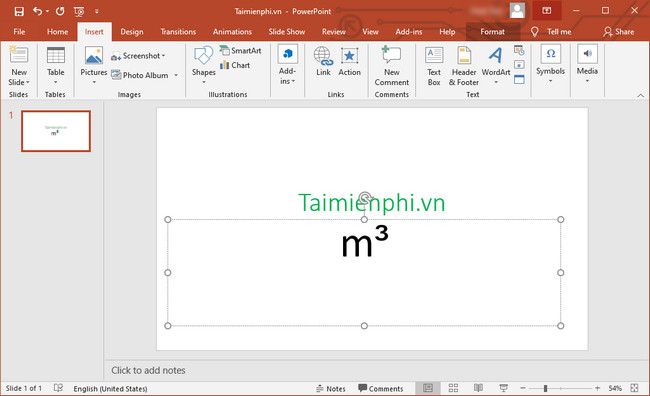Click the rotation handle above the text box
The image size is (650, 396).
[x=365, y=198]
